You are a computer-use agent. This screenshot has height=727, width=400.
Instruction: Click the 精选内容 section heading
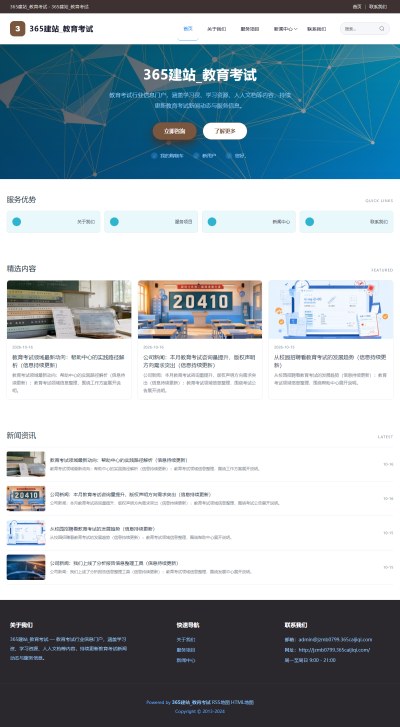tap(21, 269)
